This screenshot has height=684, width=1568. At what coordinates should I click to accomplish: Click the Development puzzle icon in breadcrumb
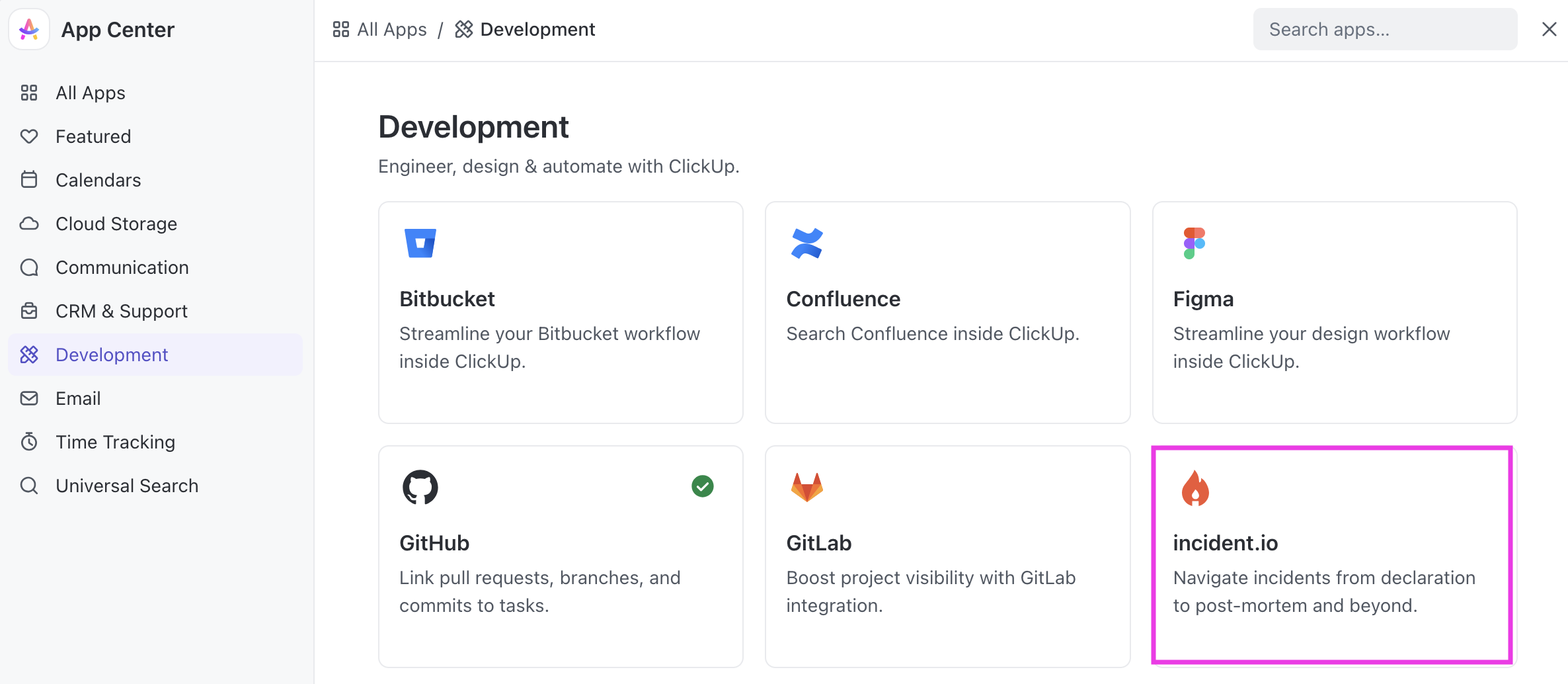[463, 28]
